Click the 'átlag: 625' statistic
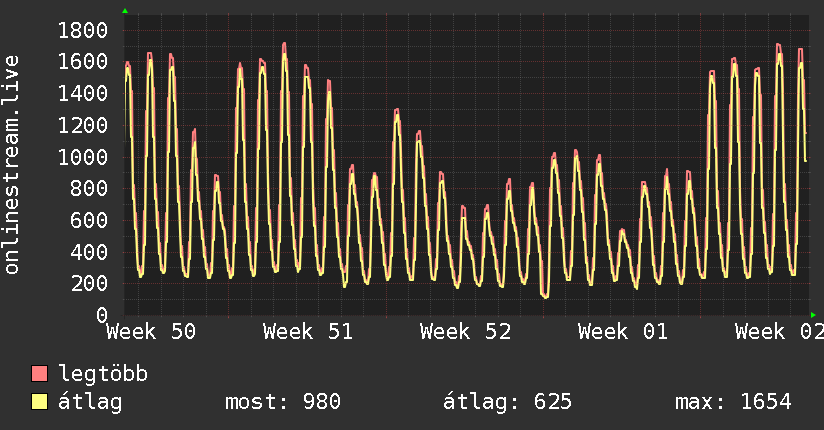 (x=507, y=402)
